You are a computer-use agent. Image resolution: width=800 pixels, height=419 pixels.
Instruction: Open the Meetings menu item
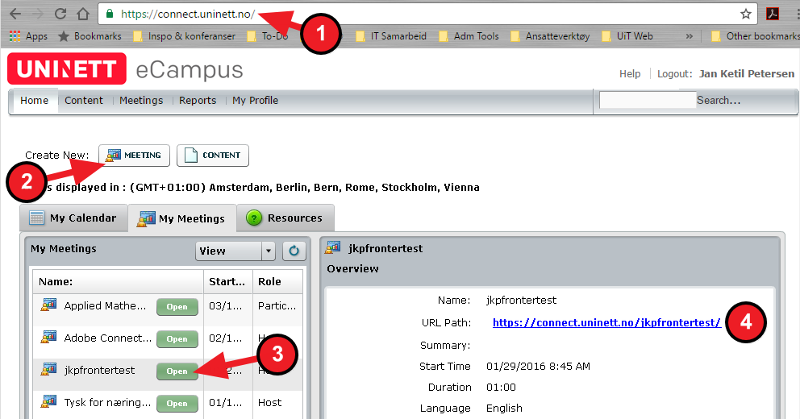(x=141, y=101)
